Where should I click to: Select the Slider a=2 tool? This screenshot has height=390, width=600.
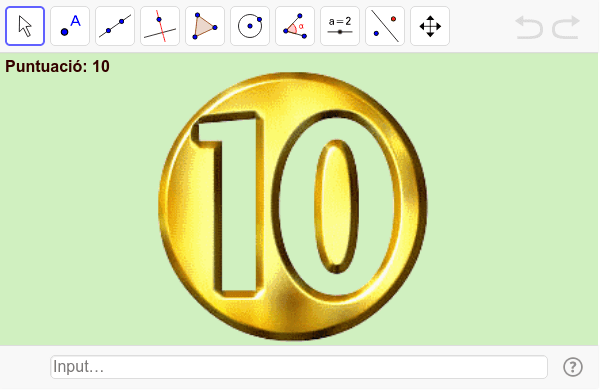(x=340, y=26)
